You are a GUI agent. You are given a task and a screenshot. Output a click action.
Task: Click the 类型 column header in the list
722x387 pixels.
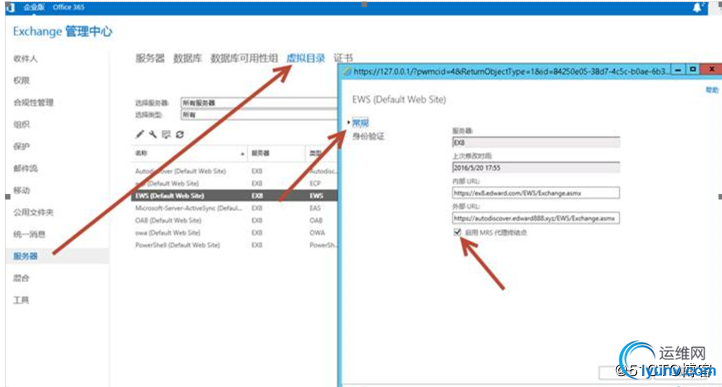click(x=321, y=153)
